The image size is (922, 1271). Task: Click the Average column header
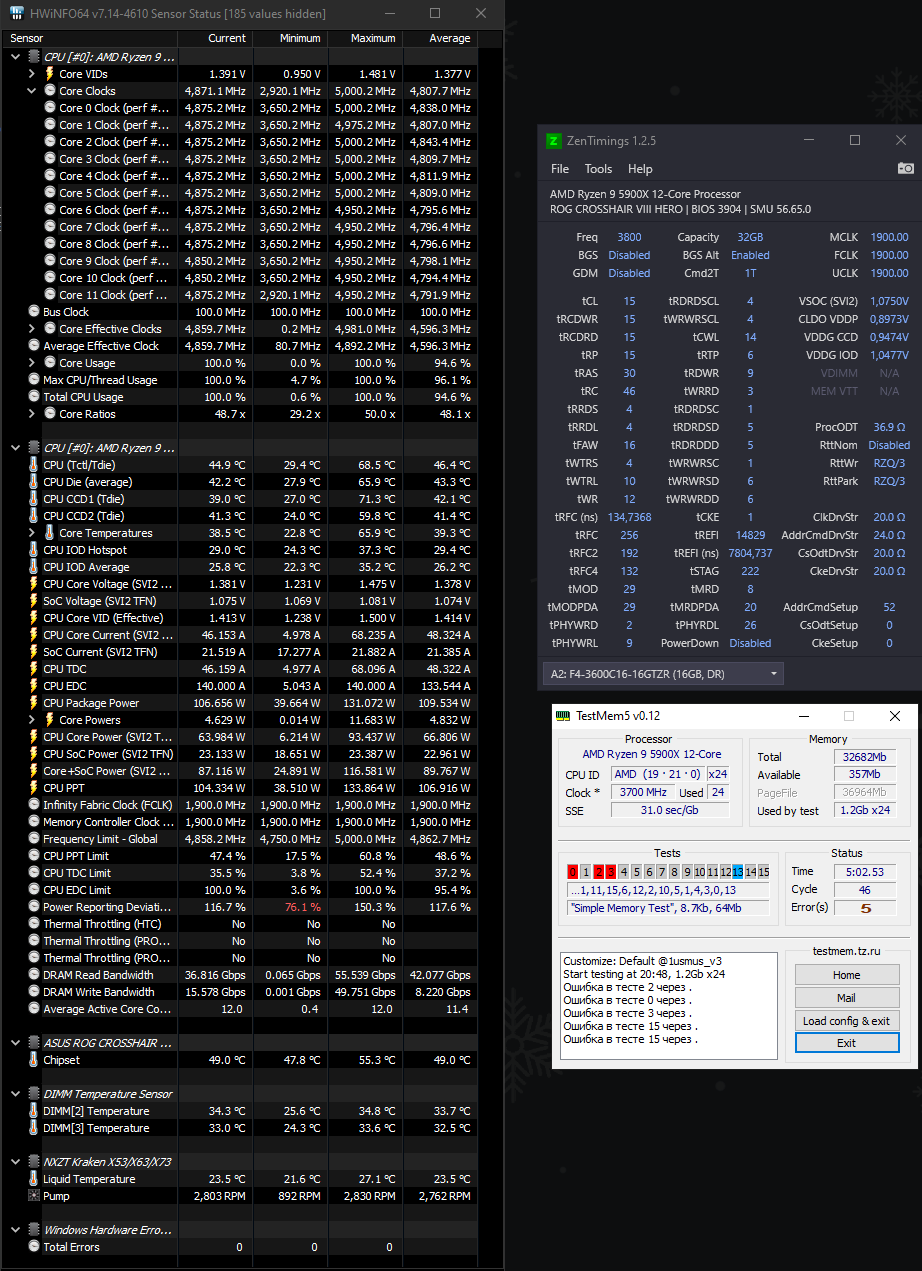click(440, 38)
